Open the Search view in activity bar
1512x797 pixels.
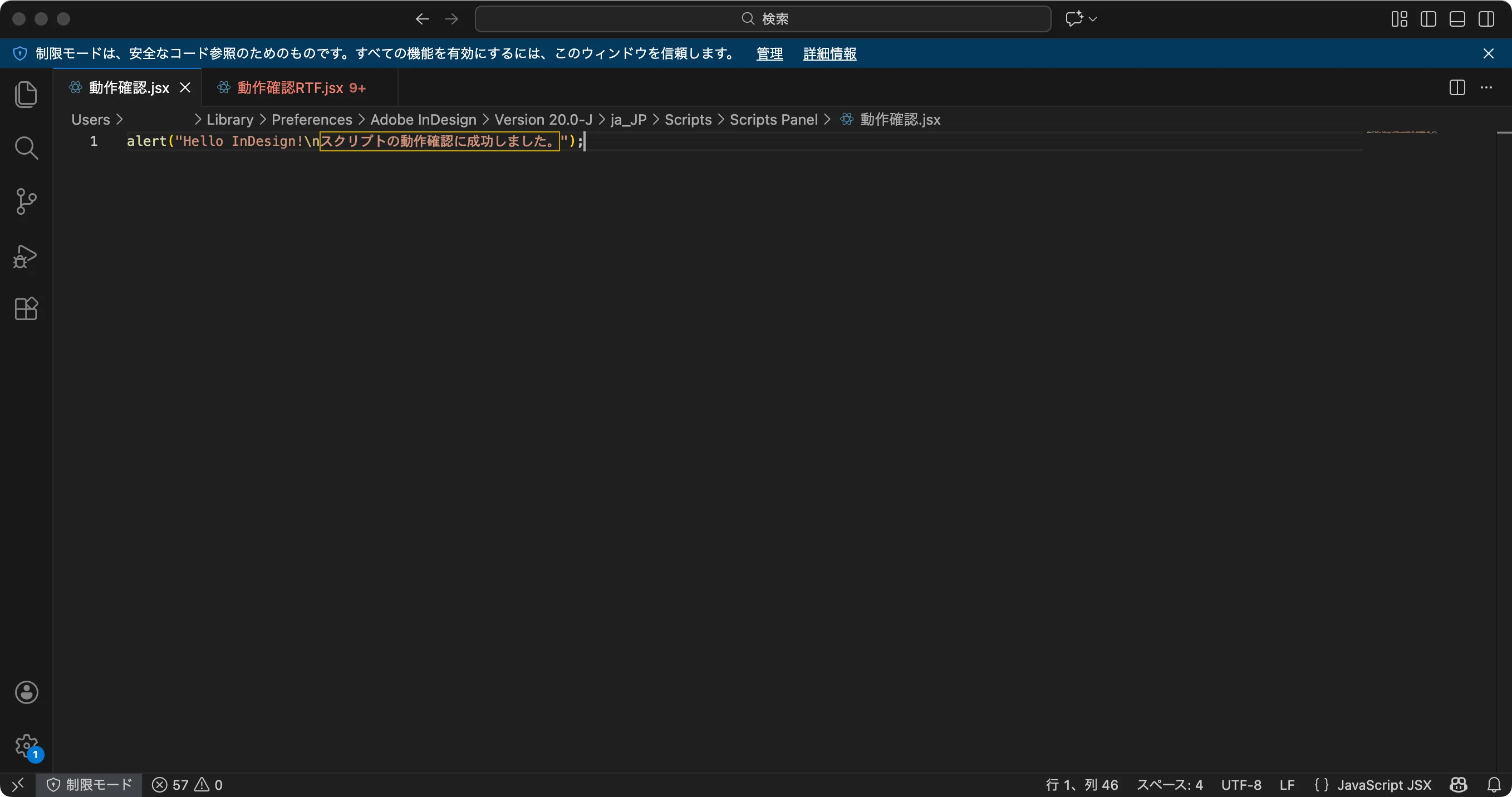click(26, 148)
